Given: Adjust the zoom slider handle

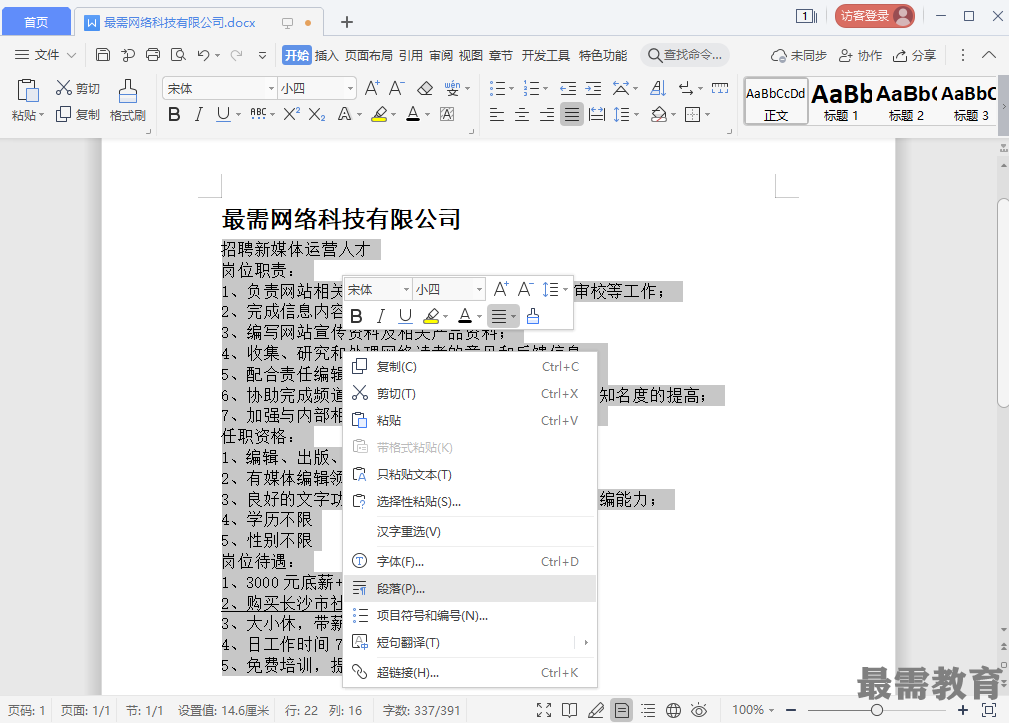Looking at the screenshot, I should pyautogui.click(x=876, y=710).
